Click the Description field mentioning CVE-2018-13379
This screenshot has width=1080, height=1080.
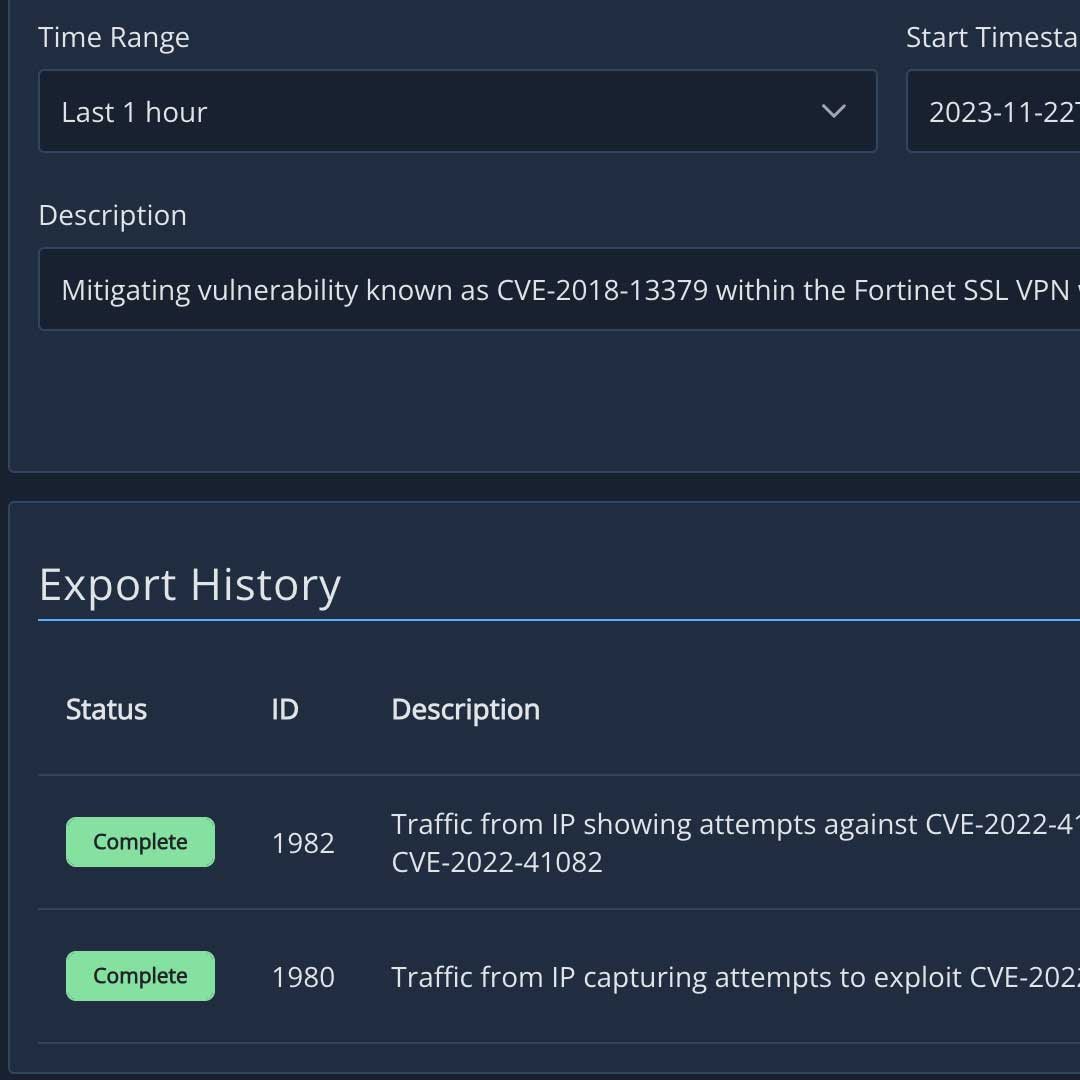[x=559, y=289]
